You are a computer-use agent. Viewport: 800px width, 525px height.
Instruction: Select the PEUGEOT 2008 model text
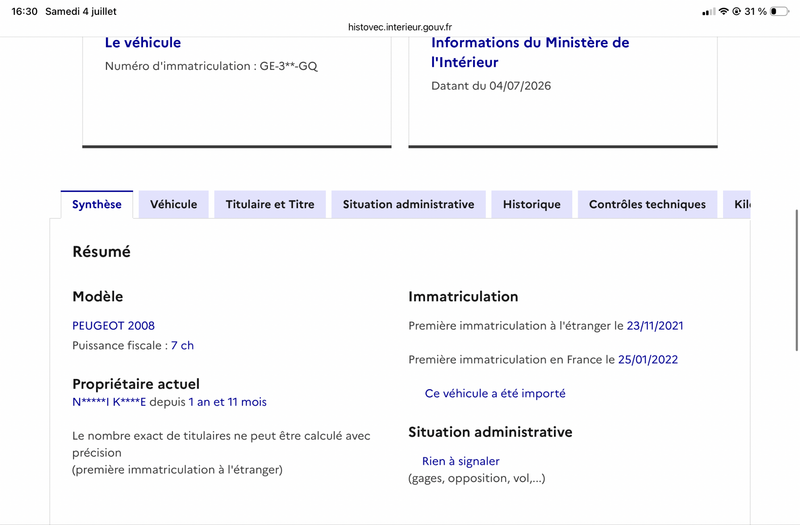click(113, 326)
